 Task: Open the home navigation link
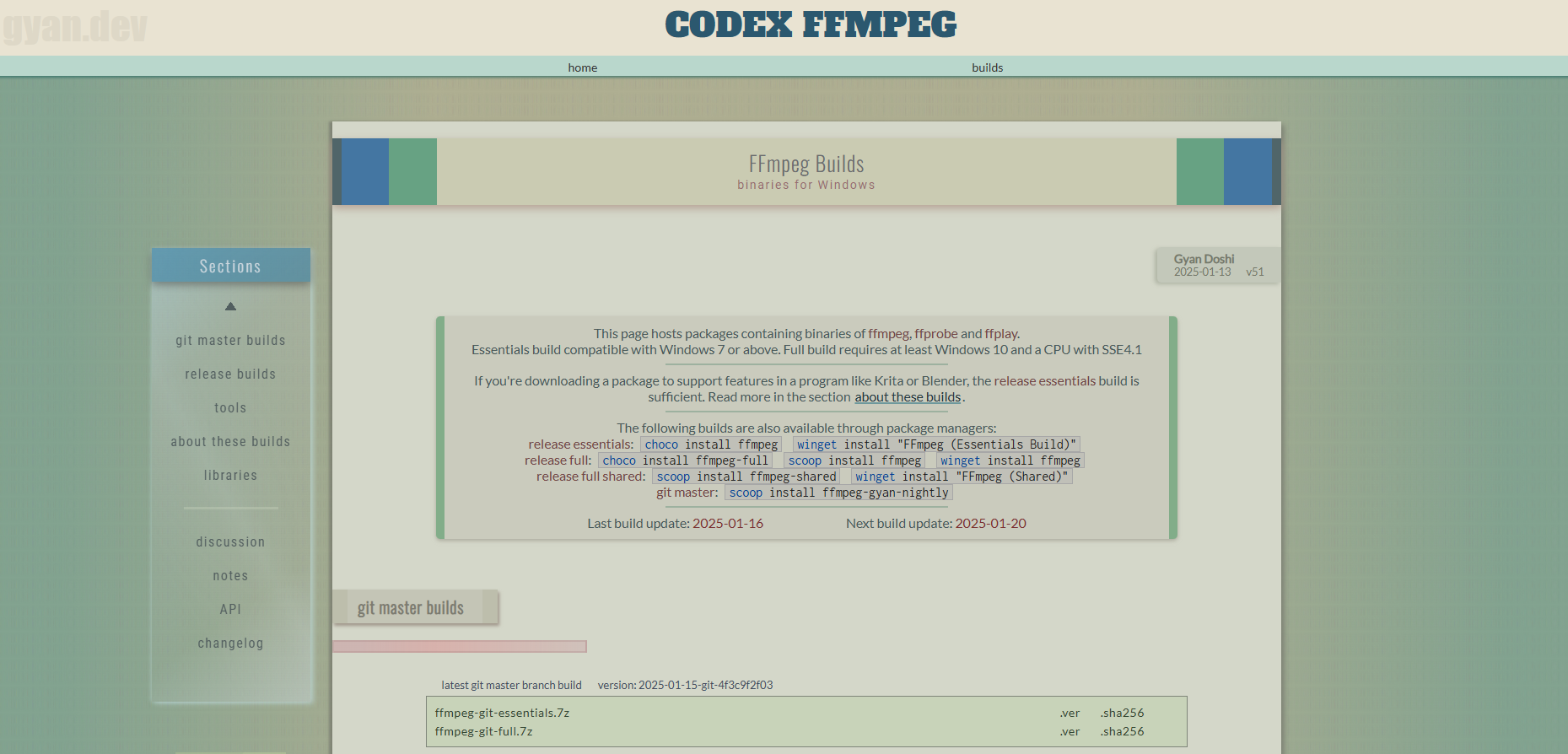pyautogui.click(x=582, y=67)
